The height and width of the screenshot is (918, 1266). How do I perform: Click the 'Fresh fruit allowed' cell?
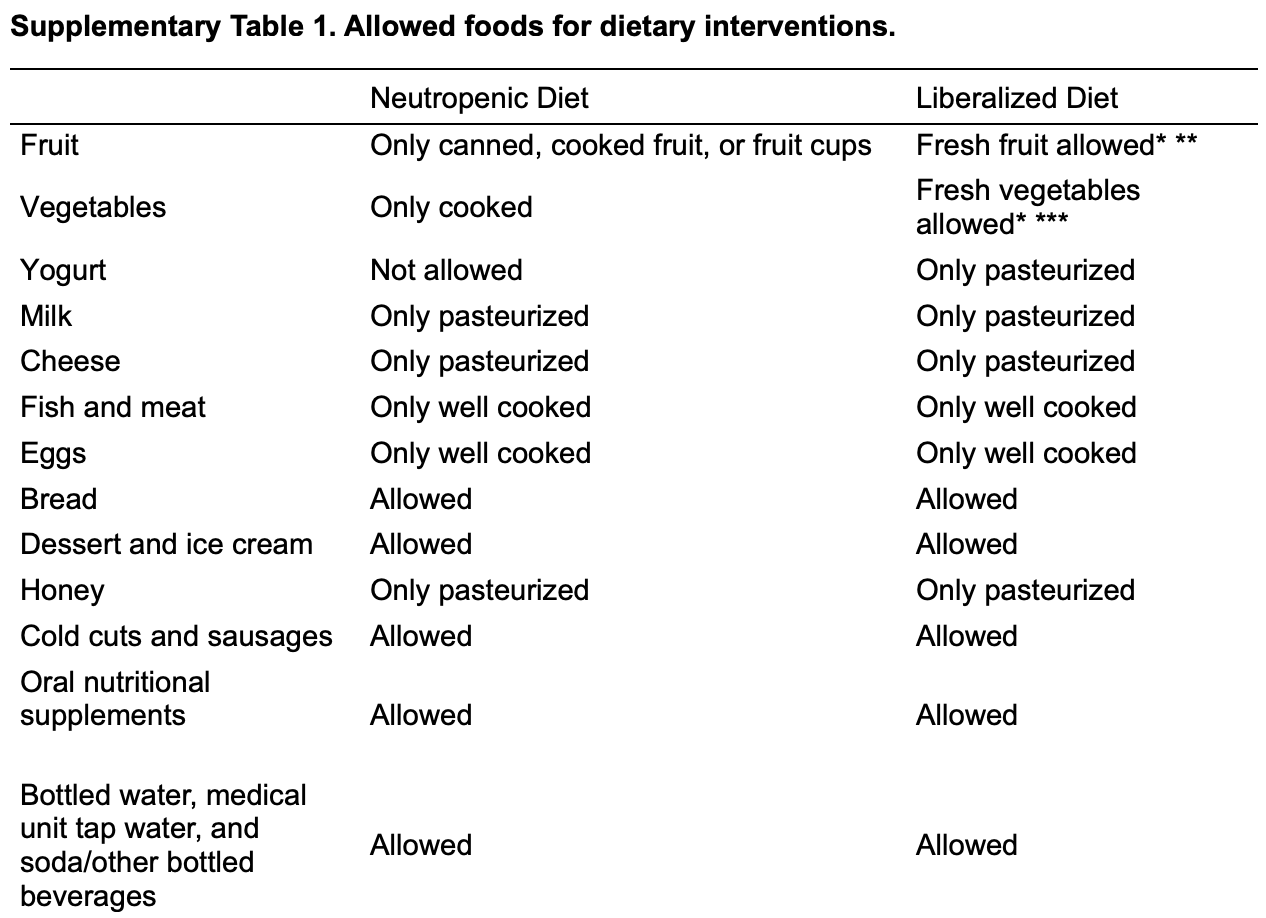[1055, 146]
